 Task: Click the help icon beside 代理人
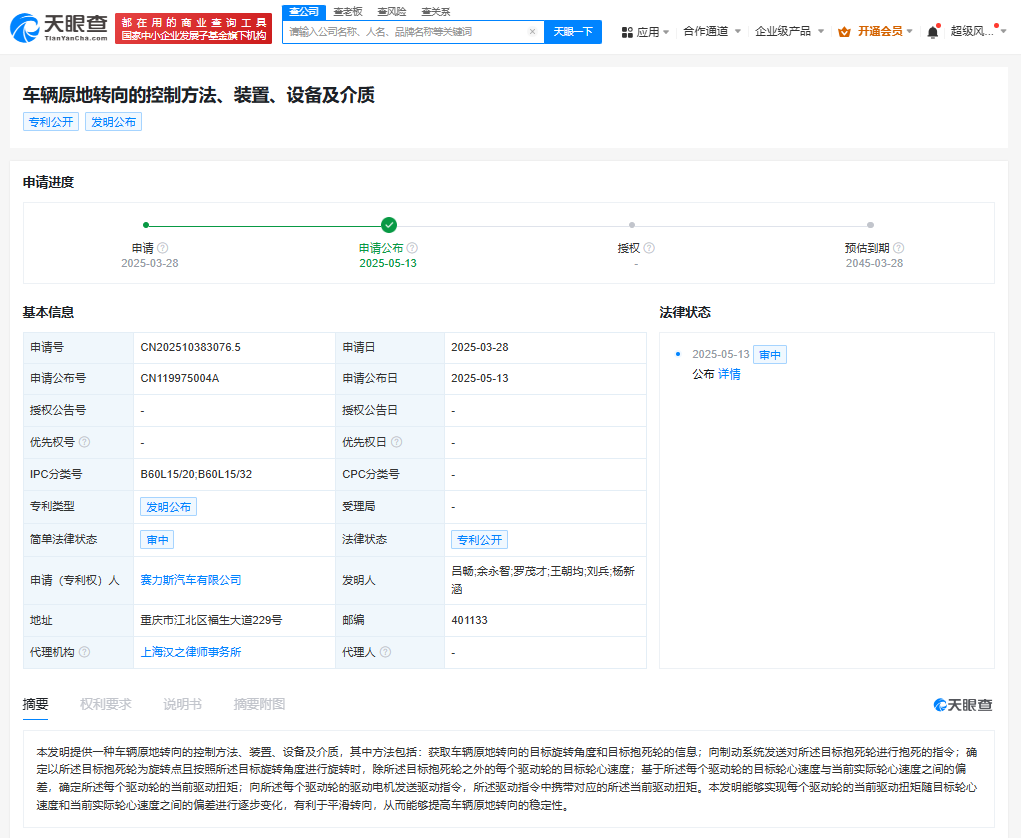[x=385, y=652]
